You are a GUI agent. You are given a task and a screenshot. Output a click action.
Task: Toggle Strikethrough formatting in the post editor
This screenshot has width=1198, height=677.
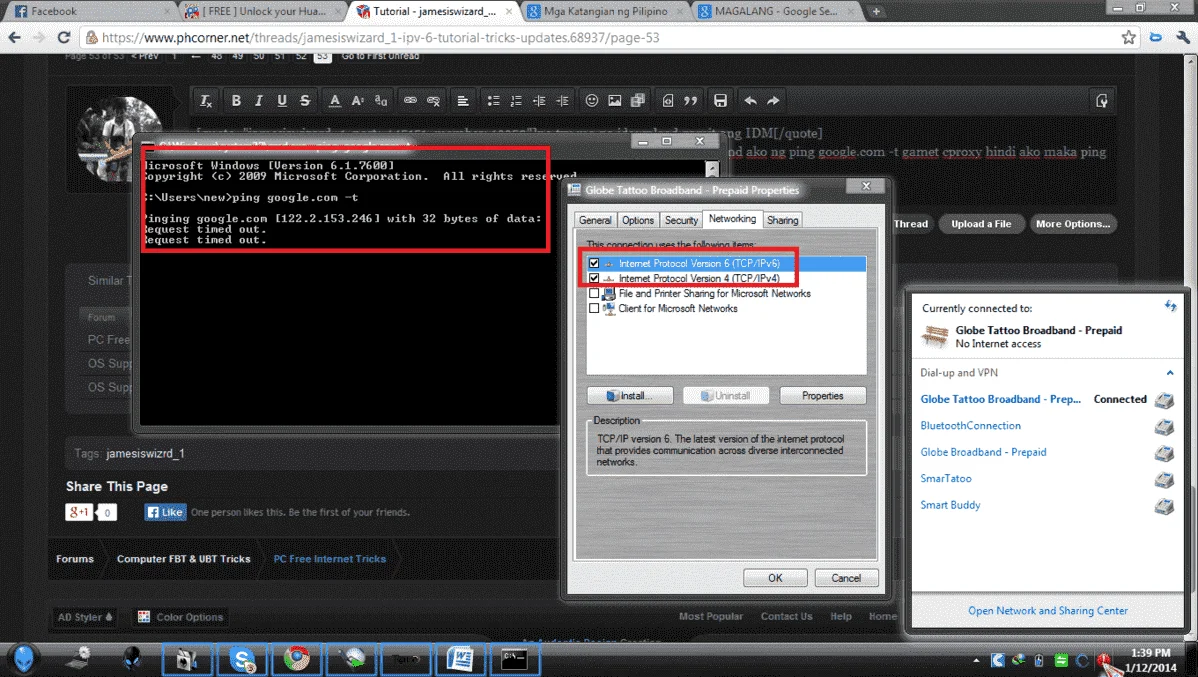(x=305, y=101)
